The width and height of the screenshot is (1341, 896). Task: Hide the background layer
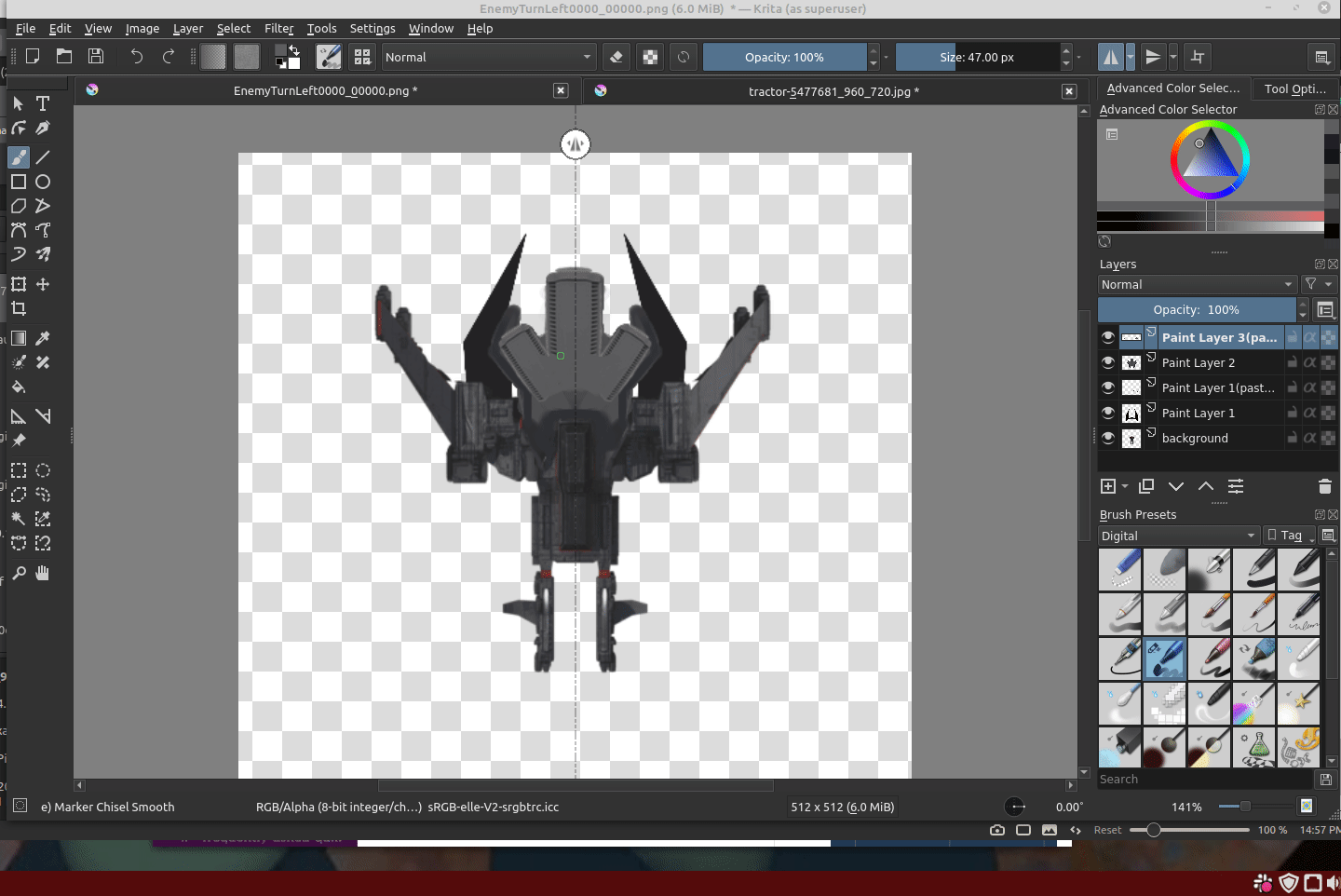pos(1108,438)
